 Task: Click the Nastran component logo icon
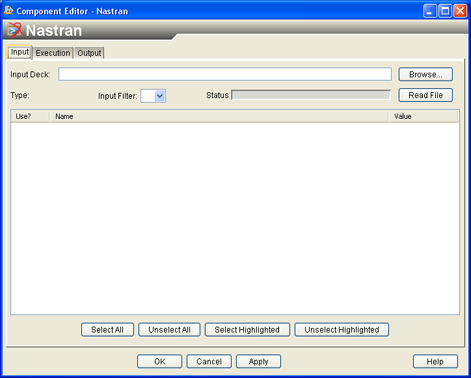coord(15,30)
